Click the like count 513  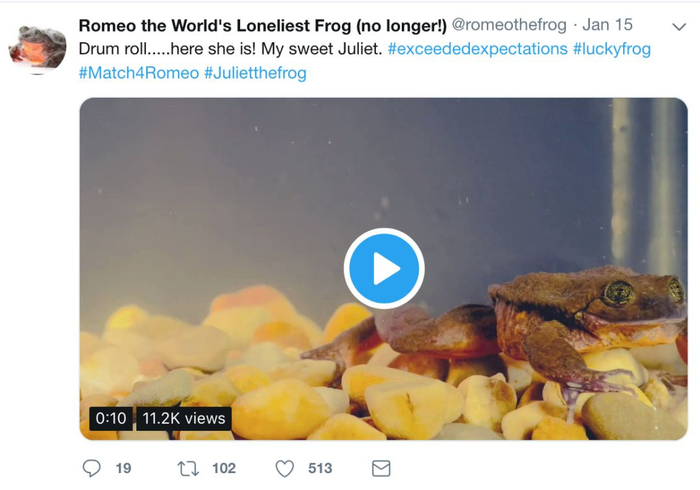point(320,468)
